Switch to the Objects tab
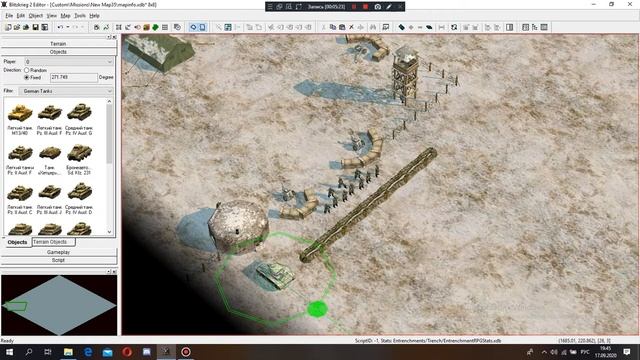Viewport: 640px width, 360px height. point(17,242)
